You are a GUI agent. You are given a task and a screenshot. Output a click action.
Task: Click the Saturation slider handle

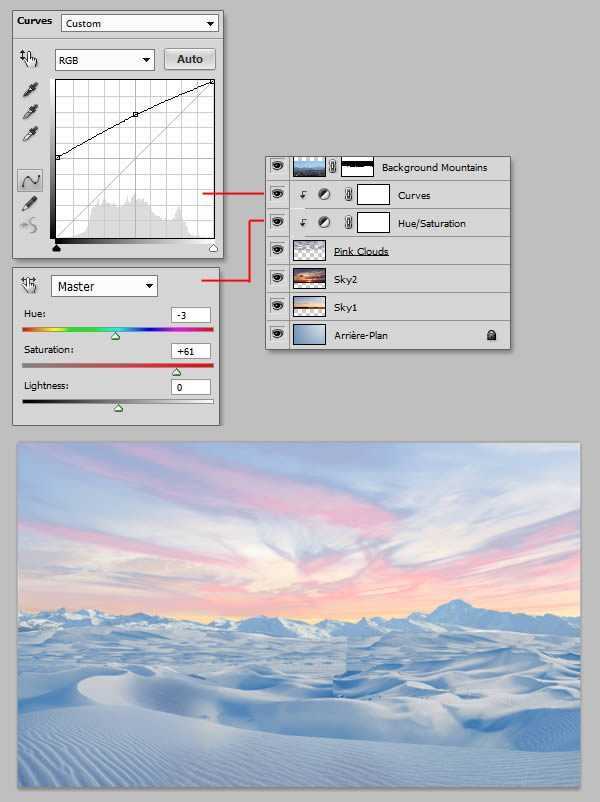click(177, 371)
